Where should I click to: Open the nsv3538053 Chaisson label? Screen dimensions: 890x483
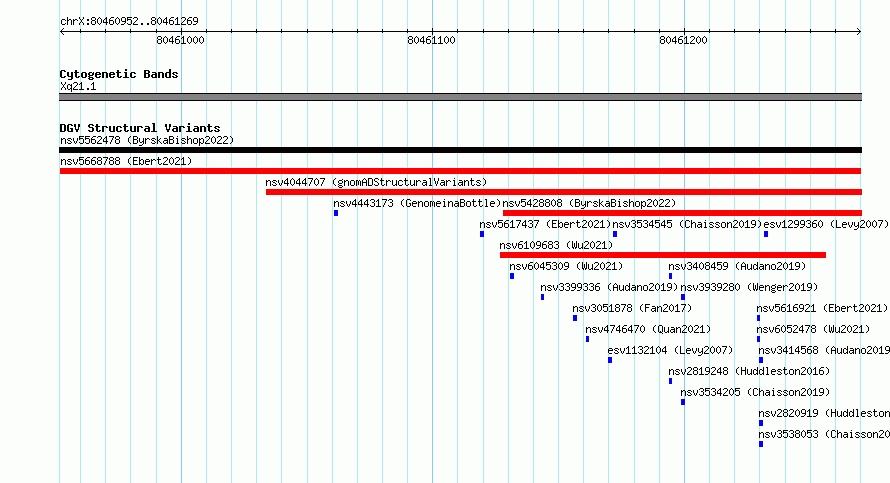[824, 434]
